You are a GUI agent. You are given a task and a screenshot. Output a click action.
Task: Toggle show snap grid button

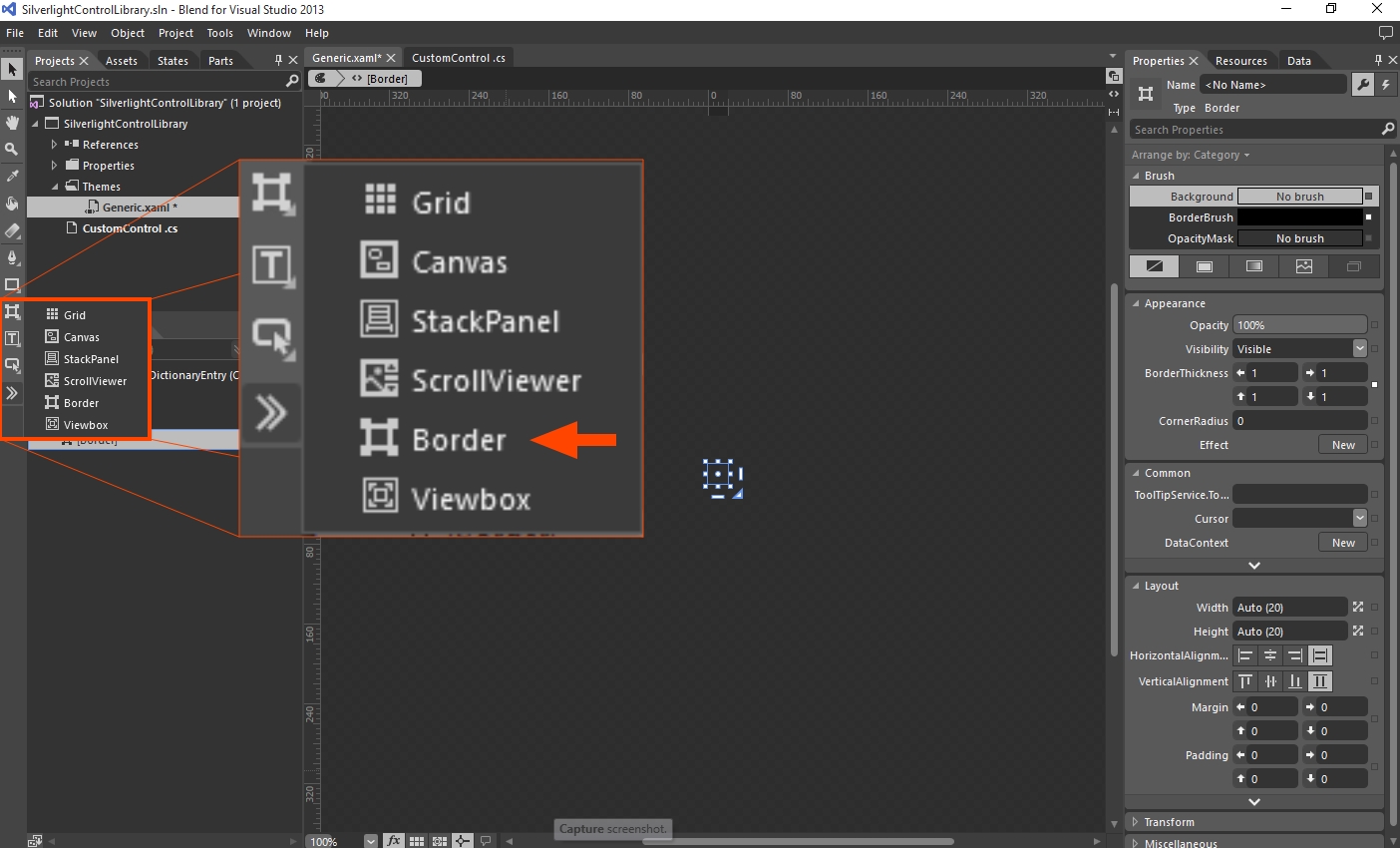(x=417, y=841)
